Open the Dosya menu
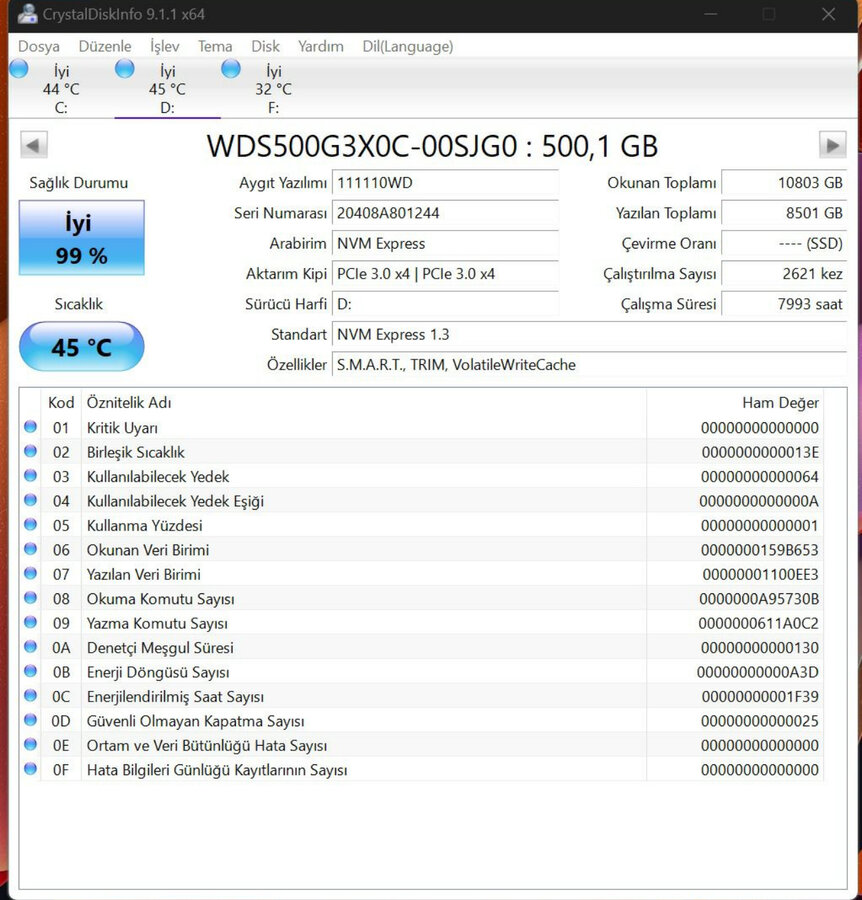 pyautogui.click(x=38, y=46)
